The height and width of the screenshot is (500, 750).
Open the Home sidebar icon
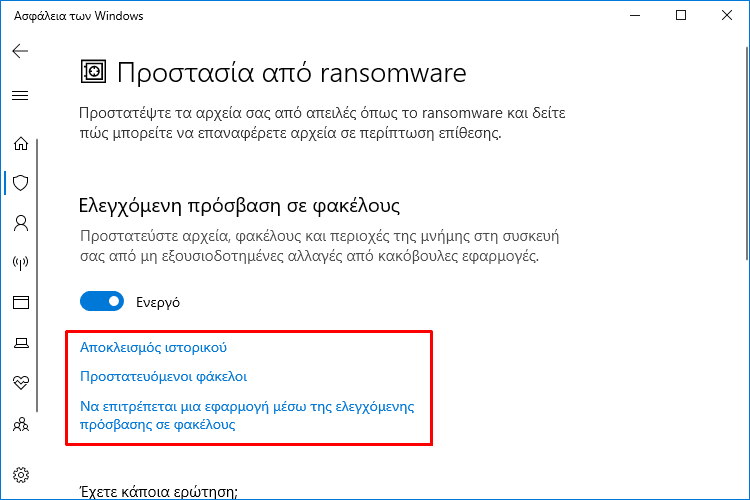tap(21, 143)
